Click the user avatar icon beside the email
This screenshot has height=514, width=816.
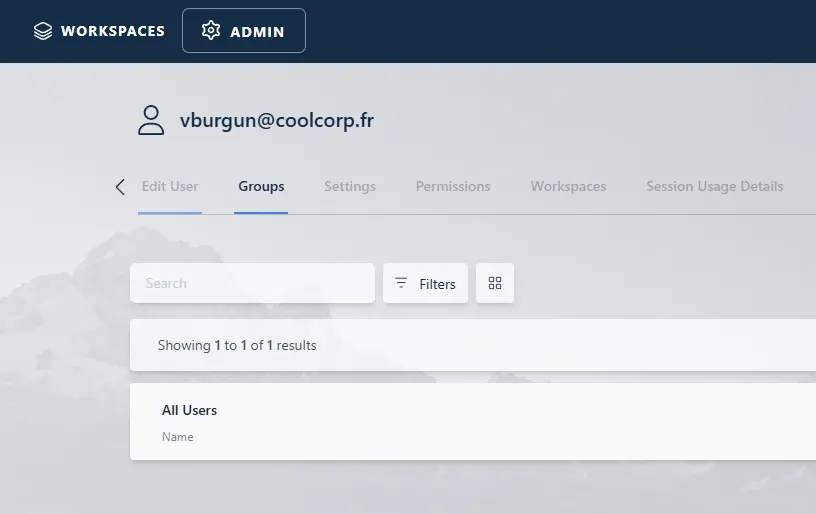coord(151,120)
